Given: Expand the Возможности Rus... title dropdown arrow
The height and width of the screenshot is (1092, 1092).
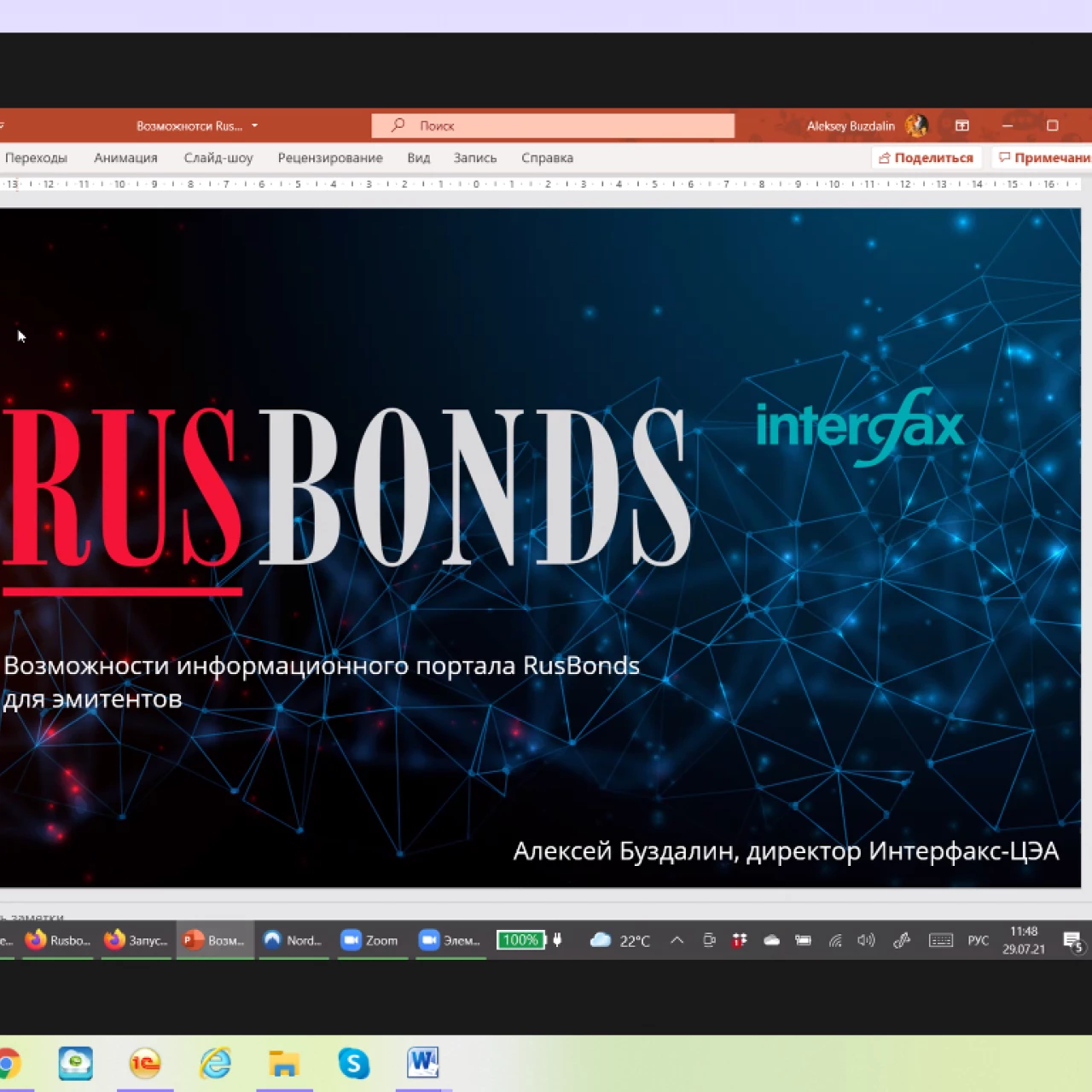Looking at the screenshot, I should point(254,125).
